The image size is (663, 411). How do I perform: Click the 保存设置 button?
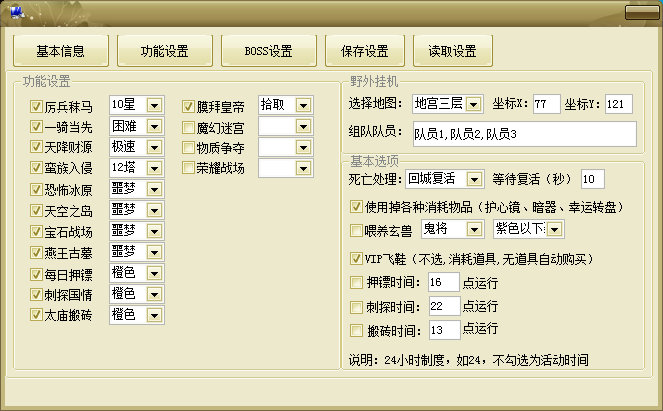tap(365, 51)
